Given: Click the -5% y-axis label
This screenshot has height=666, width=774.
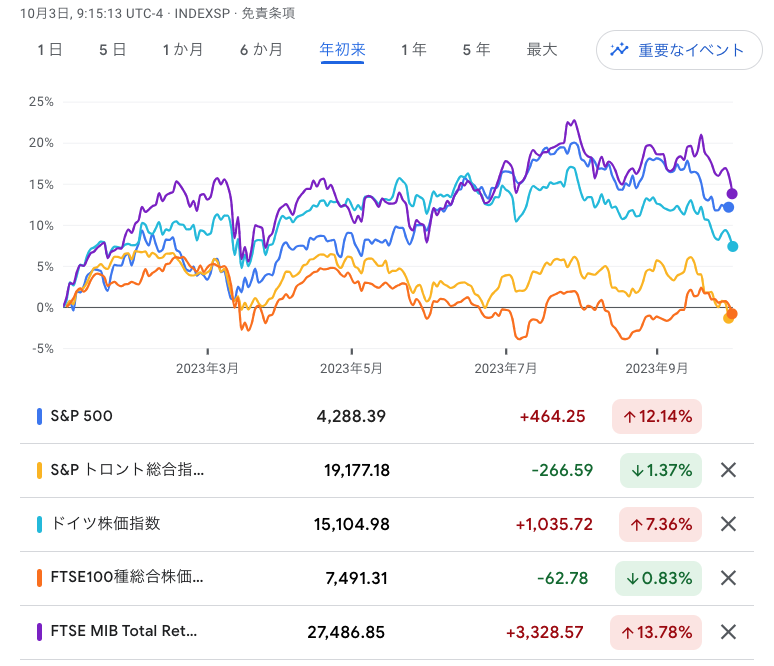Looking at the screenshot, I should (42, 349).
